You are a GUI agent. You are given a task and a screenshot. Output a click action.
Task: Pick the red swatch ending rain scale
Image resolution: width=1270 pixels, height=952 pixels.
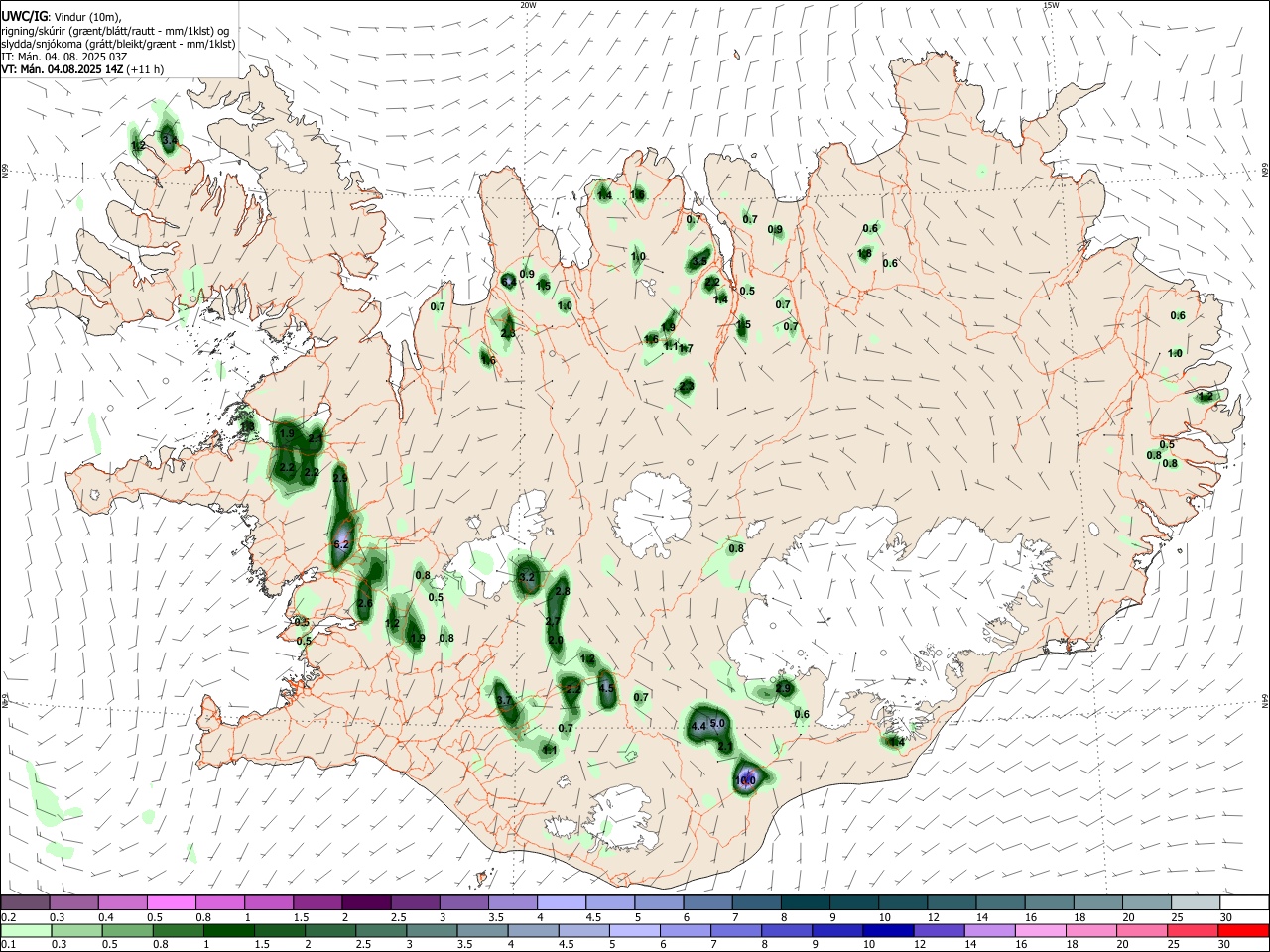(x=1243, y=931)
